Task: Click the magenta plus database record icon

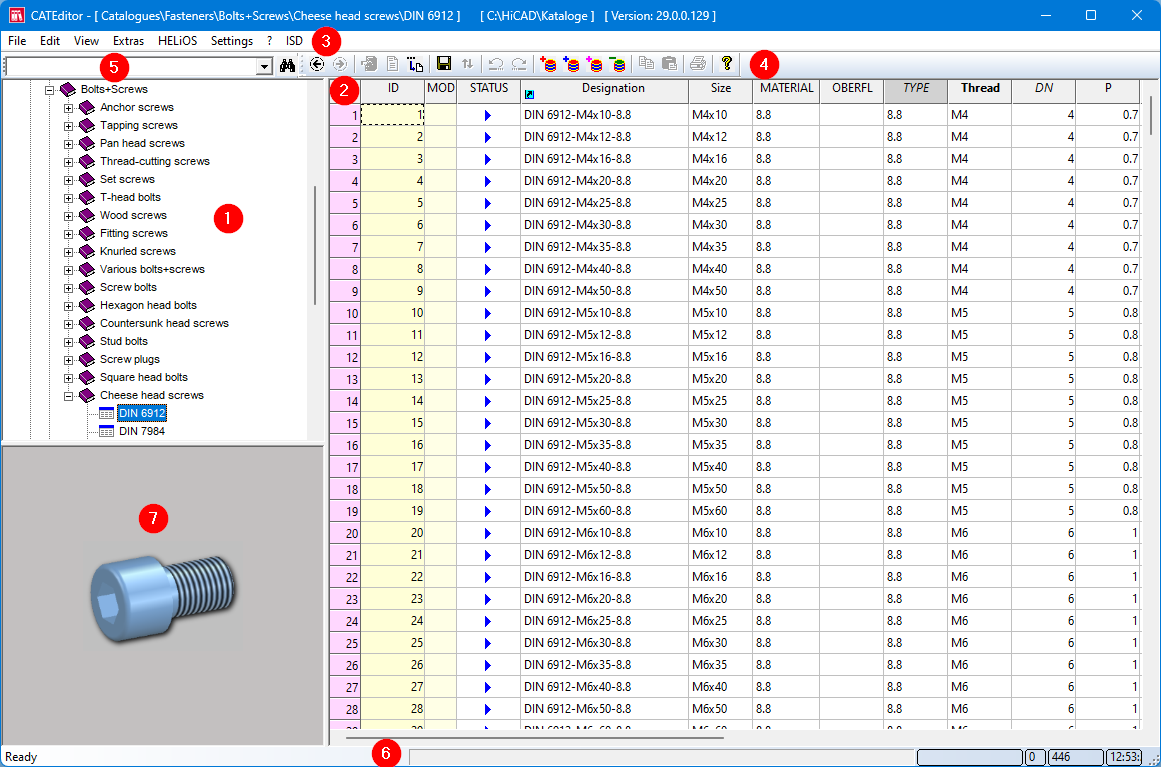Action: coord(595,64)
